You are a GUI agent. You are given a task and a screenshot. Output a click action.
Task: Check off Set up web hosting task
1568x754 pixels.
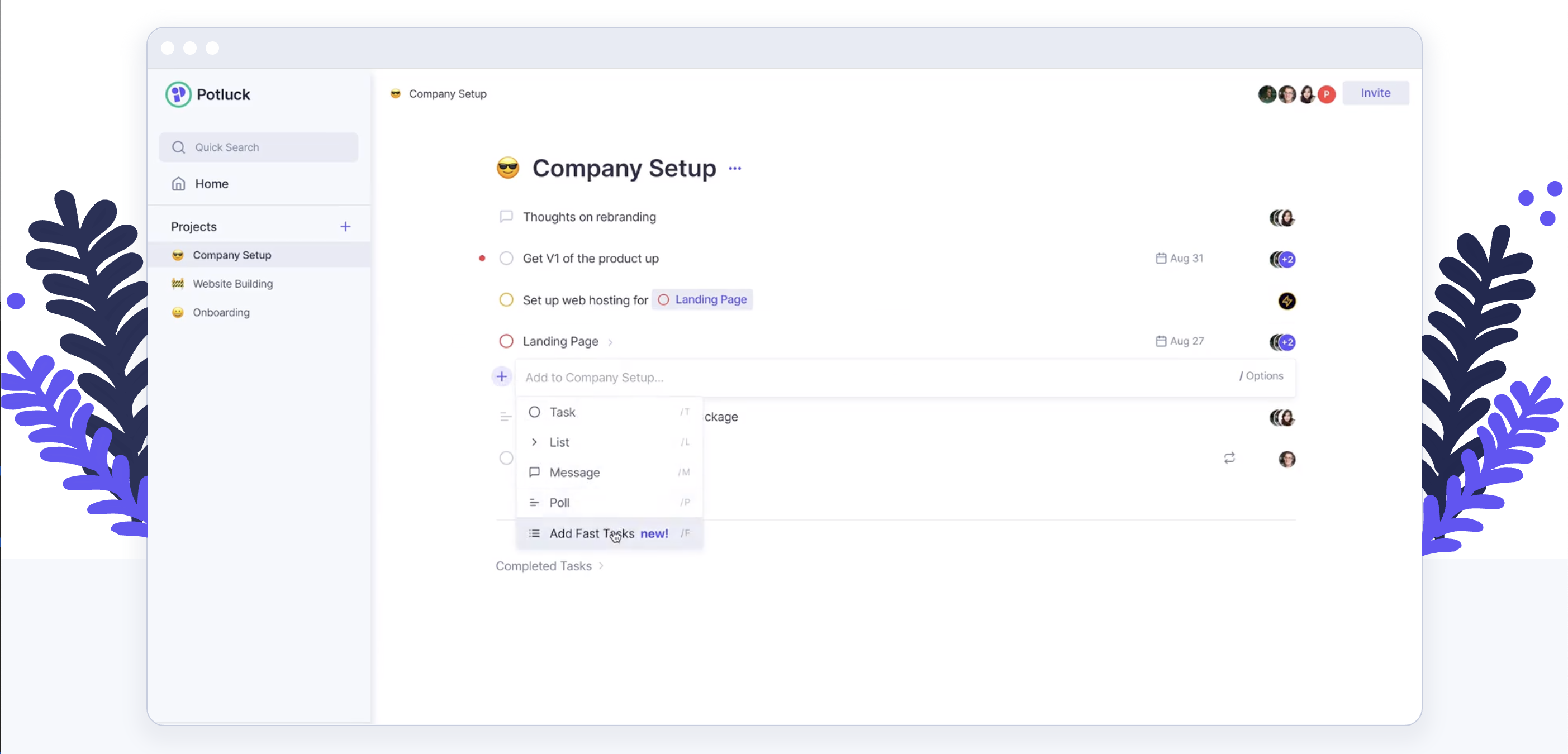(506, 299)
